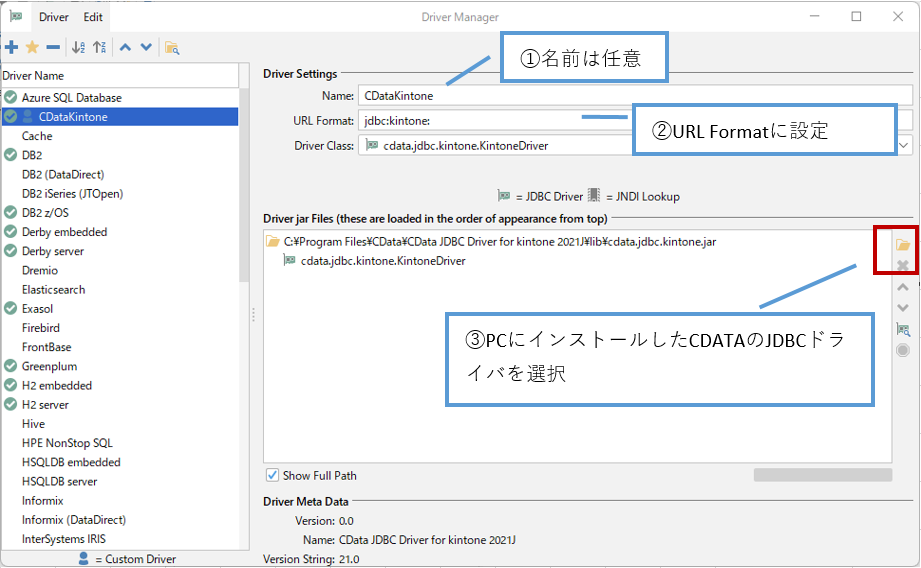
Task: Select the Derby server driver
Action: 53,251
